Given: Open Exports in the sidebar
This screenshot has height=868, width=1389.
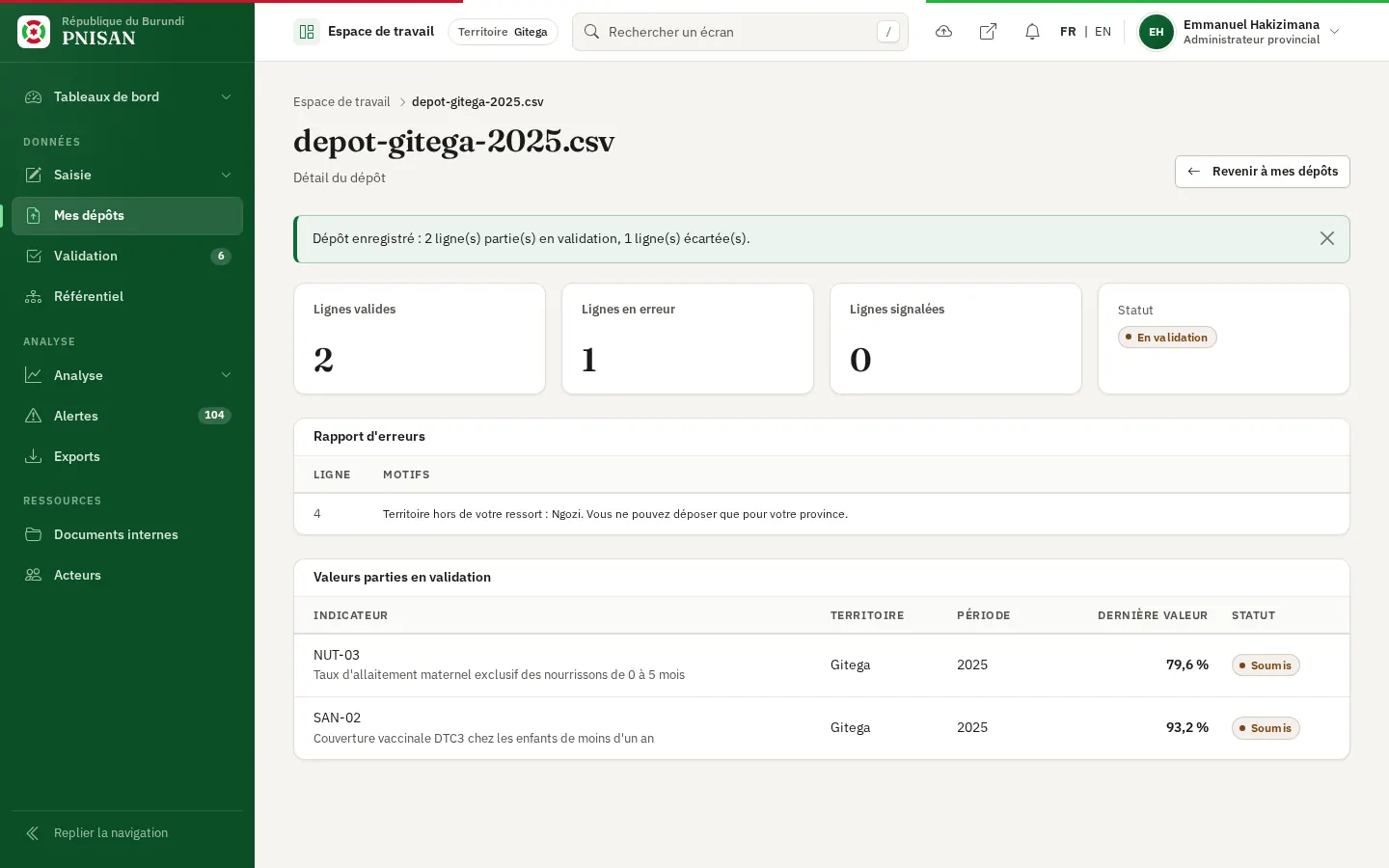Looking at the screenshot, I should click(x=127, y=456).
